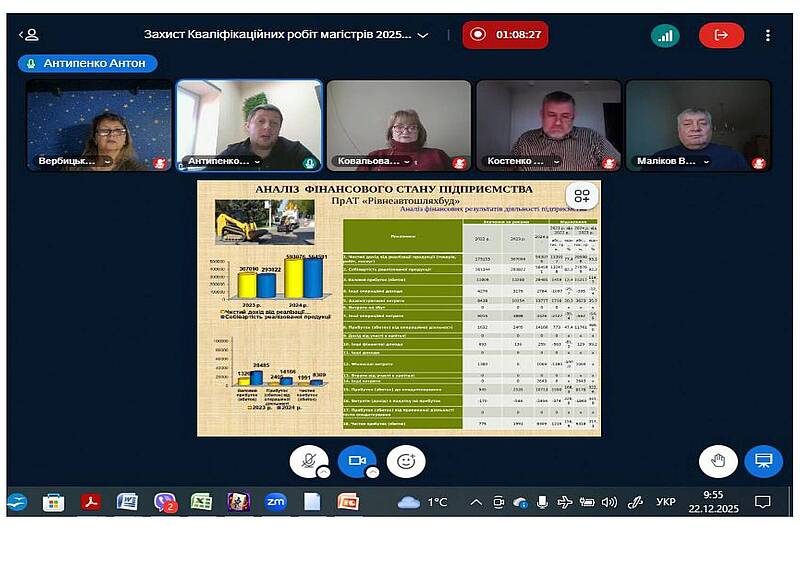Expand camera options arrow
Screen dimensions: 800x565
click(x=372, y=471)
